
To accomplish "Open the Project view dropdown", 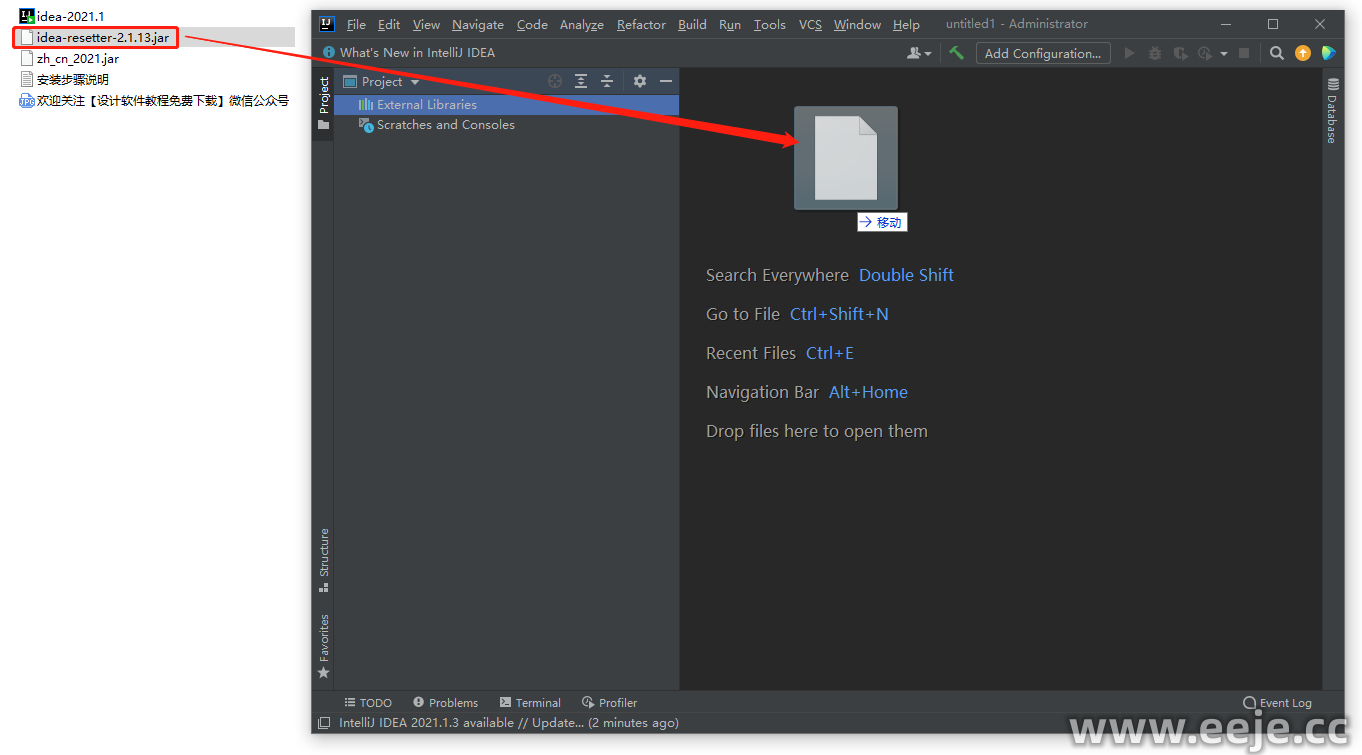I will [x=415, y=82].
